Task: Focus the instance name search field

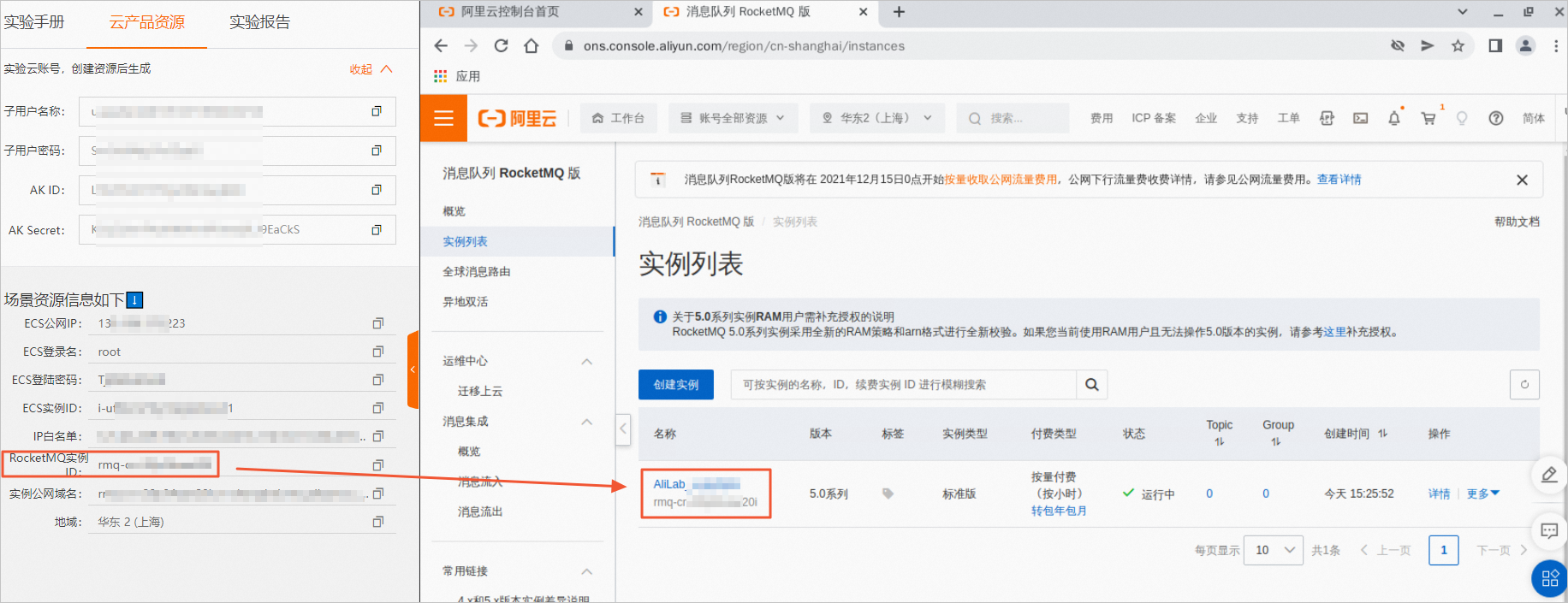Action: (x=904, y=385)
